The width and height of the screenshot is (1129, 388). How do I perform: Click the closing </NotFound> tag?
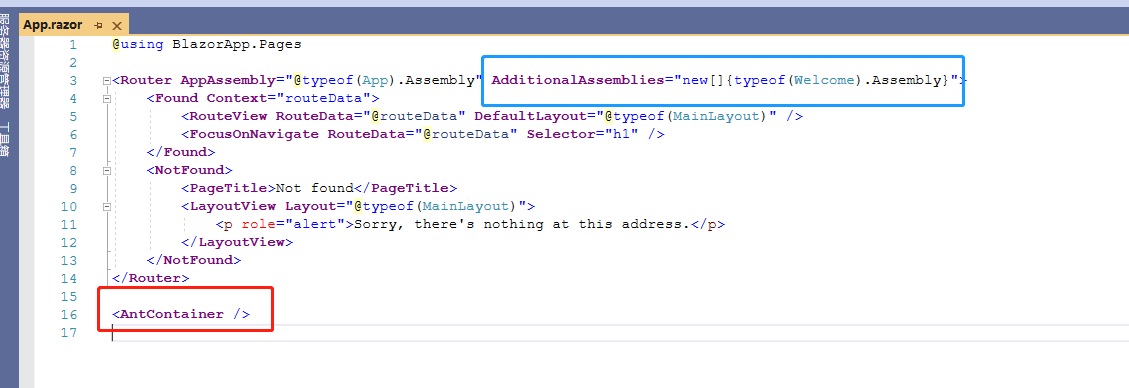(x=194, y=260)
